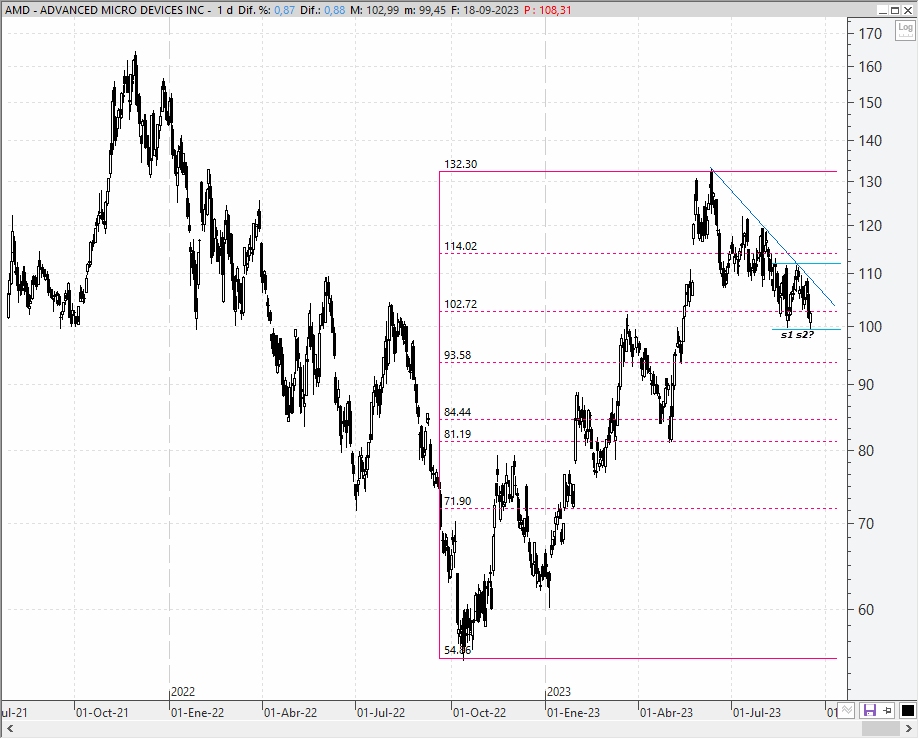
Task: Click the pin icon beside save
Action: [888, 711]
